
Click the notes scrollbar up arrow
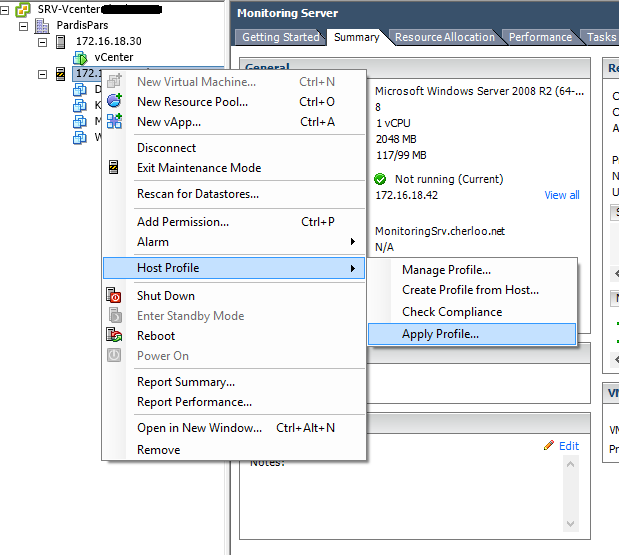[x=570, y=465]
